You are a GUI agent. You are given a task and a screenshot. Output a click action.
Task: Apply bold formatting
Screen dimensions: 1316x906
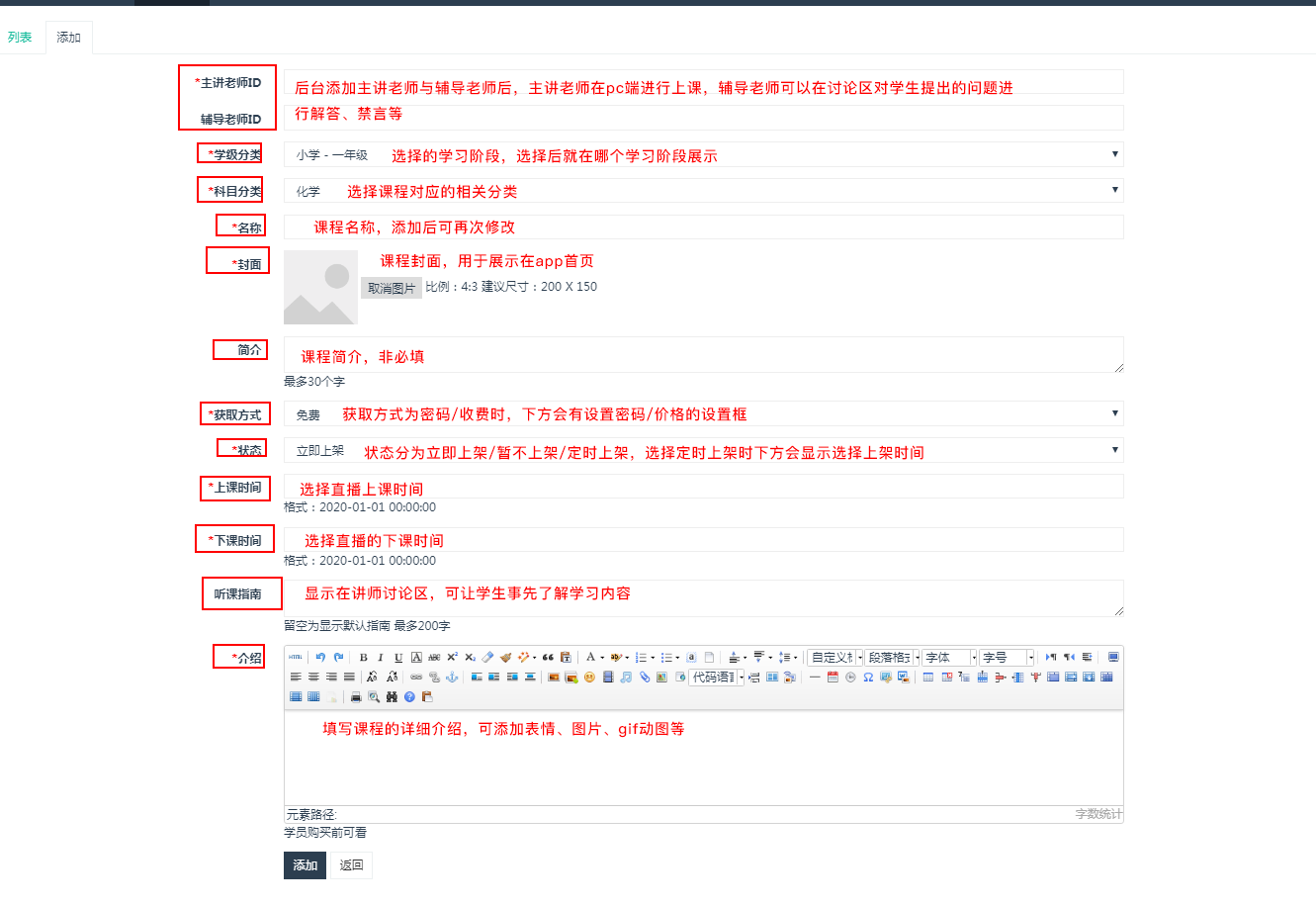point(363,657)
